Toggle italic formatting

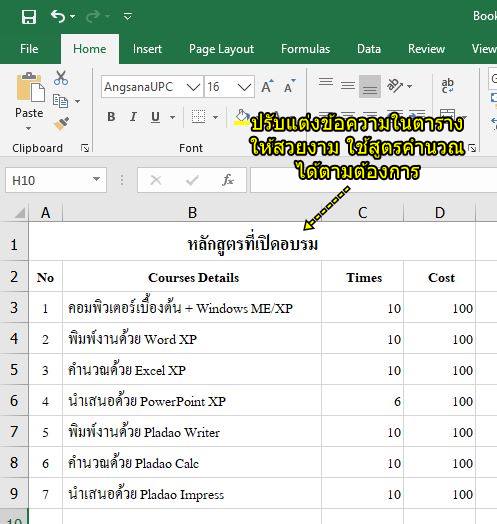(x=133, y=117)
